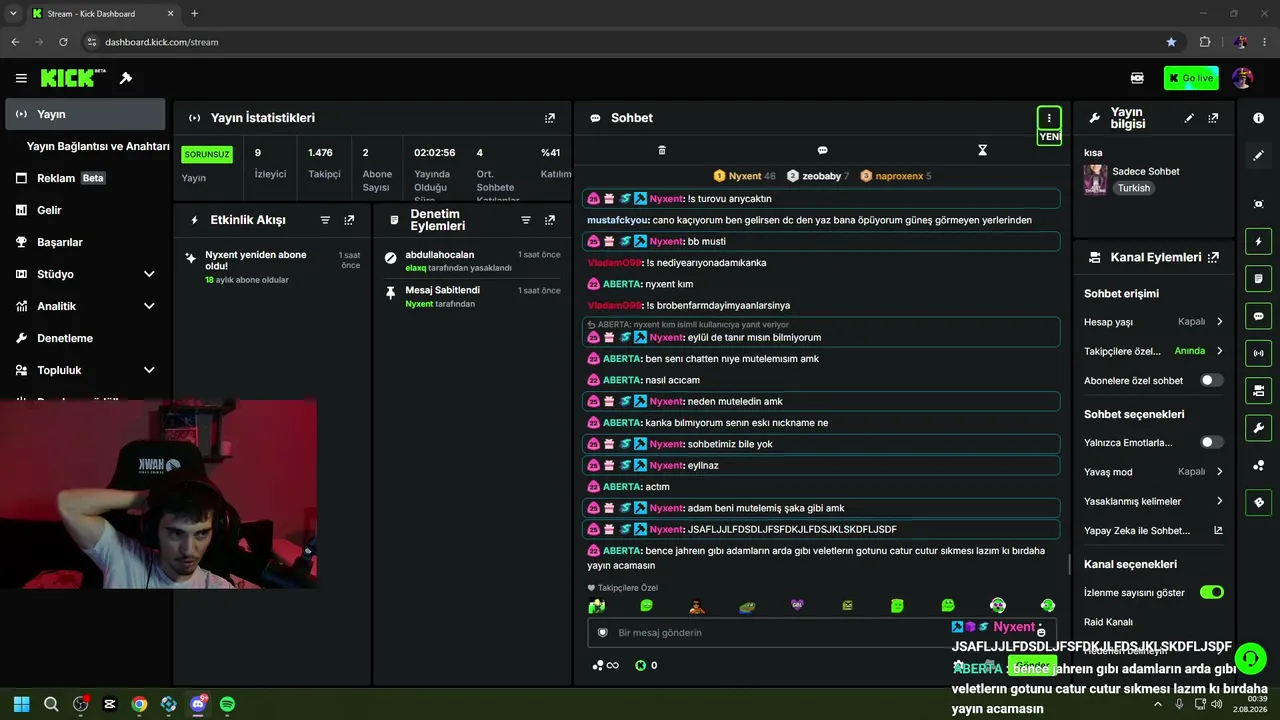Edit stream info with pencil icon

[x=1189, y=118]
